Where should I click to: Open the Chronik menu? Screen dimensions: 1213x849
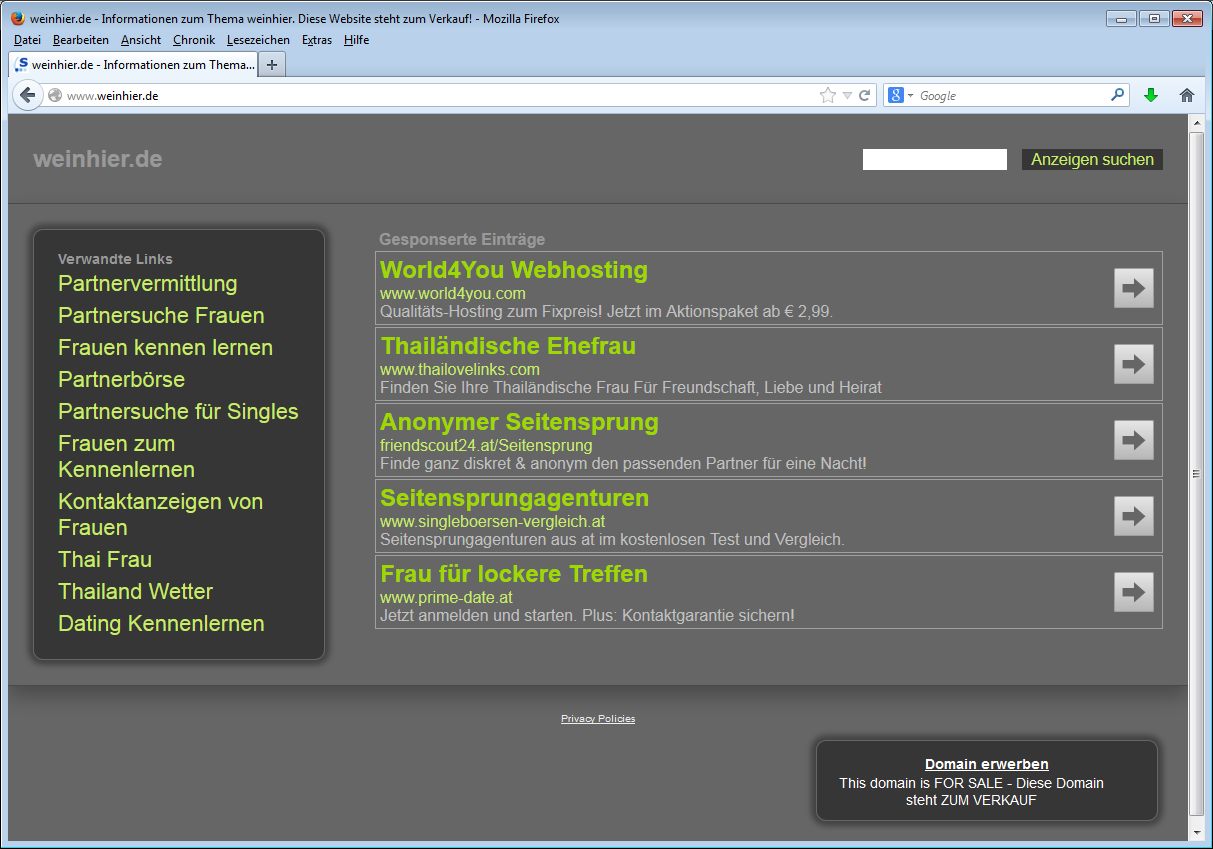coord(193,40)
